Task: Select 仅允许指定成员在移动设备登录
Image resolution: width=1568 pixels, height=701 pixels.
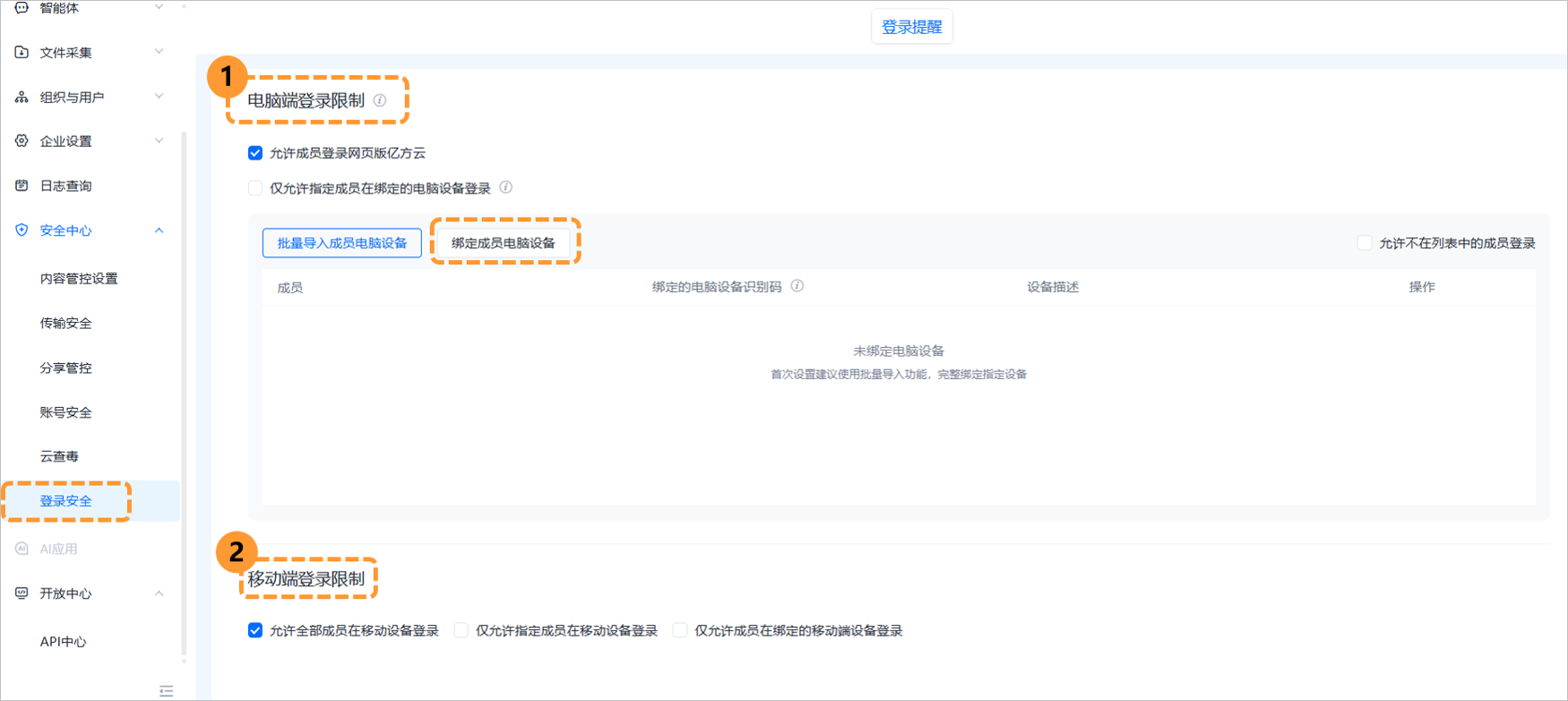Action: click(461, 630)
